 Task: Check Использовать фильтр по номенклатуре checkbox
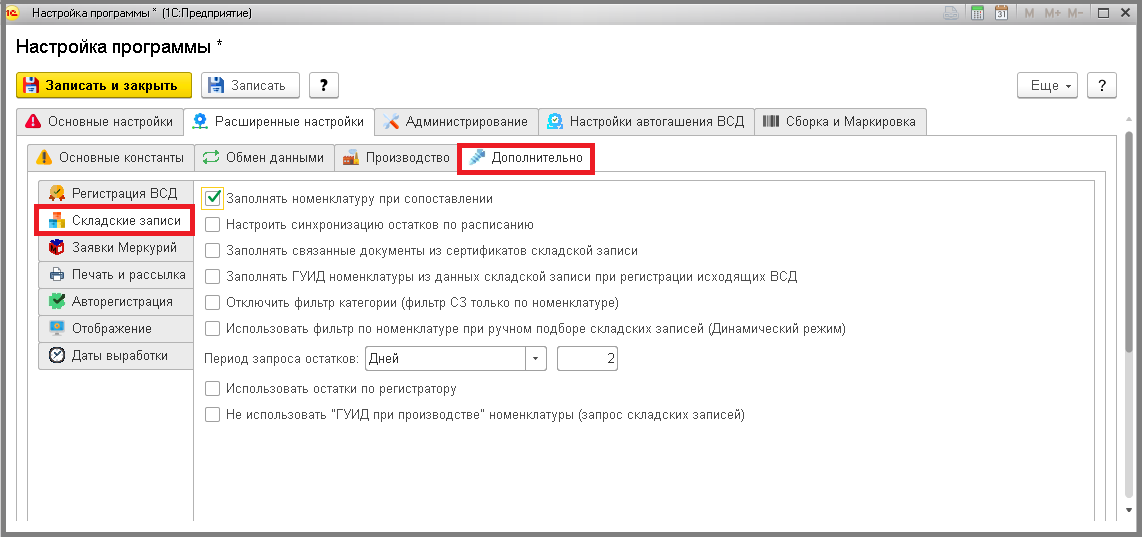(x=212, y=329)
